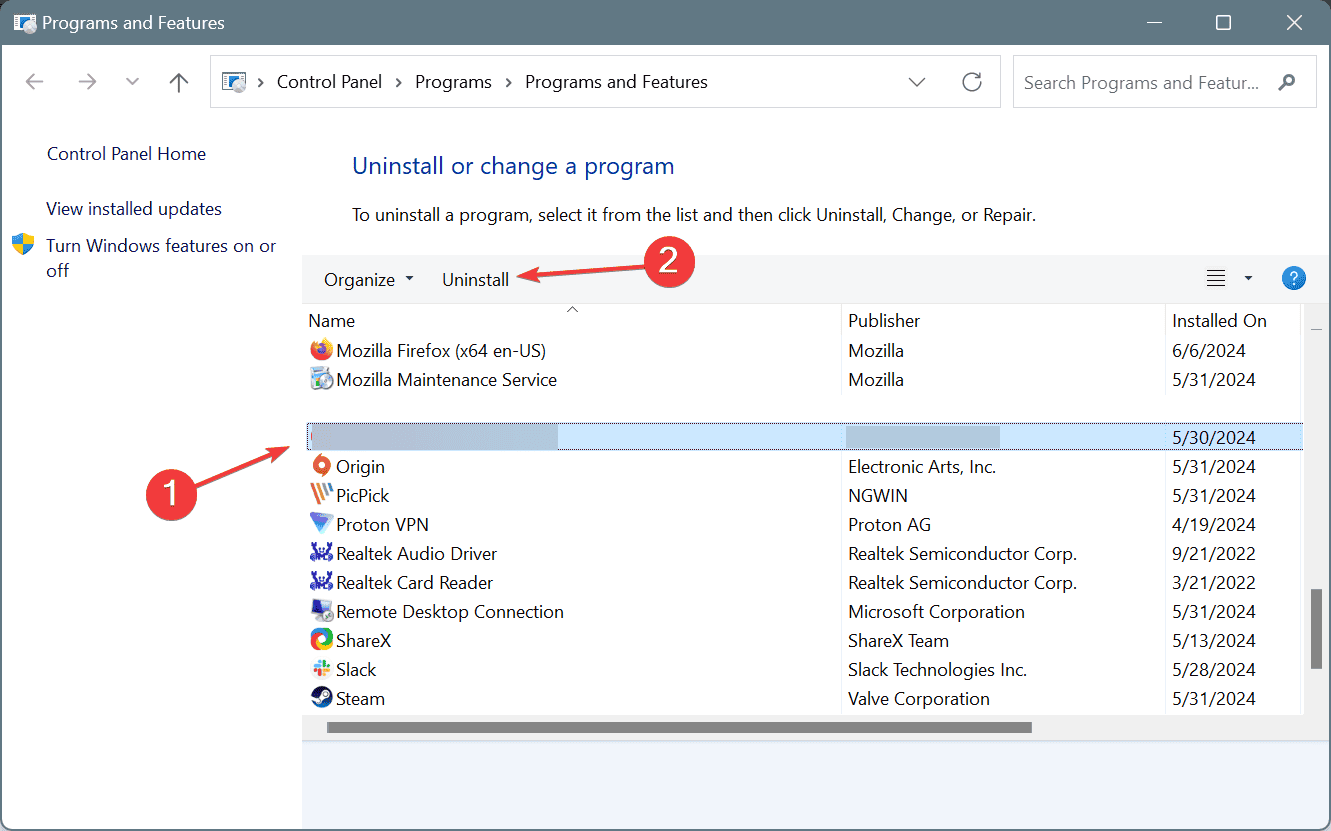Click the 5/30/2024 date in highlighted row
The image size is (1331, 831).
pos(1213,438)
